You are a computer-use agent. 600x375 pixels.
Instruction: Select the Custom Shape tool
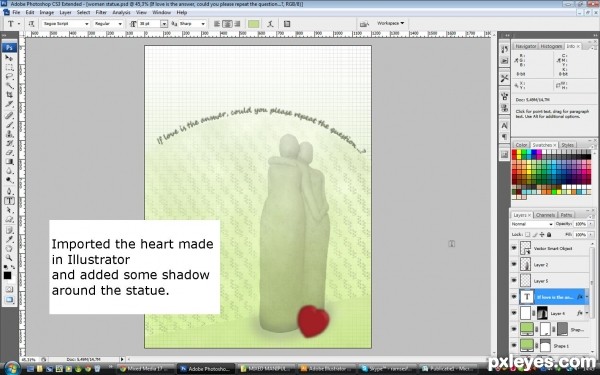9,220
